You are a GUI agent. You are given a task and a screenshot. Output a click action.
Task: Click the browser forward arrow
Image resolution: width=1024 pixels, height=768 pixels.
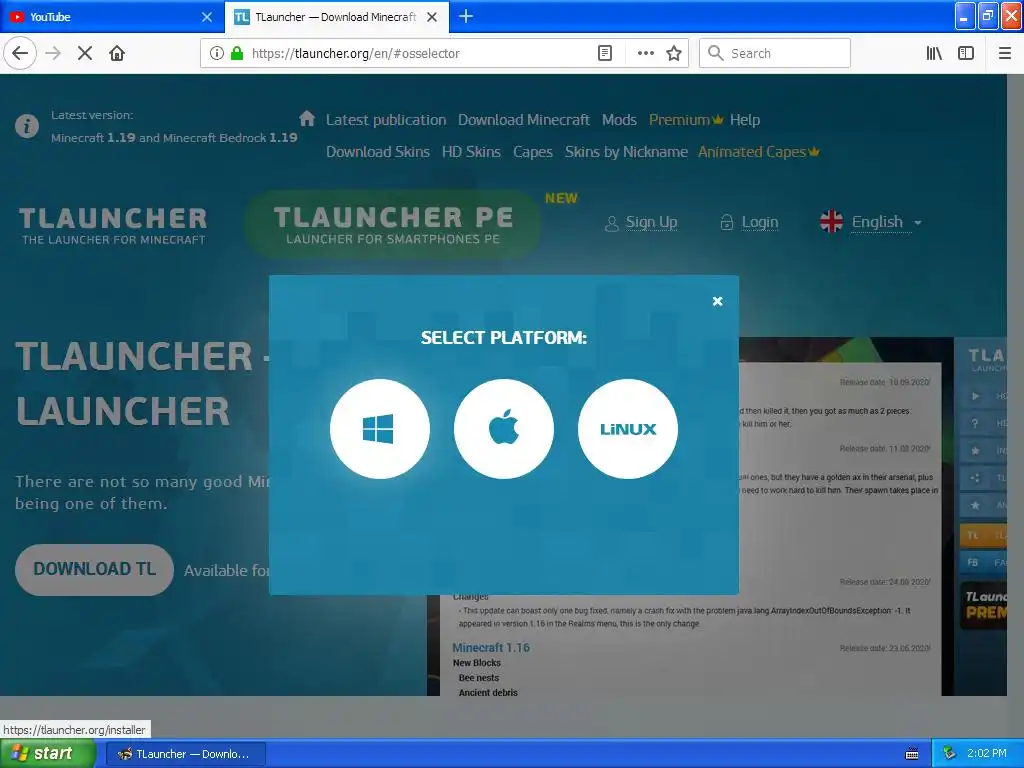[53, 53]
